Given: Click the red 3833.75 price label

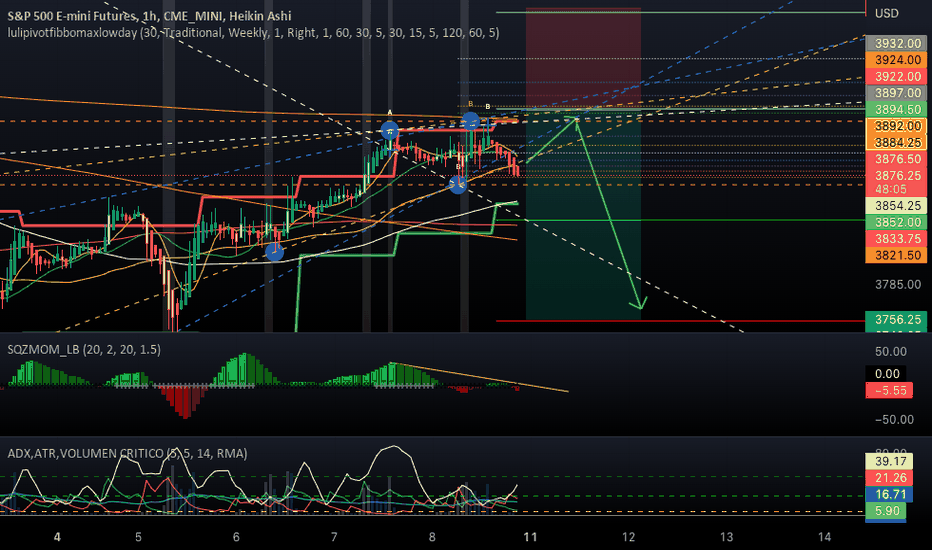Looking at the screenshot, I should click(896, 239).
